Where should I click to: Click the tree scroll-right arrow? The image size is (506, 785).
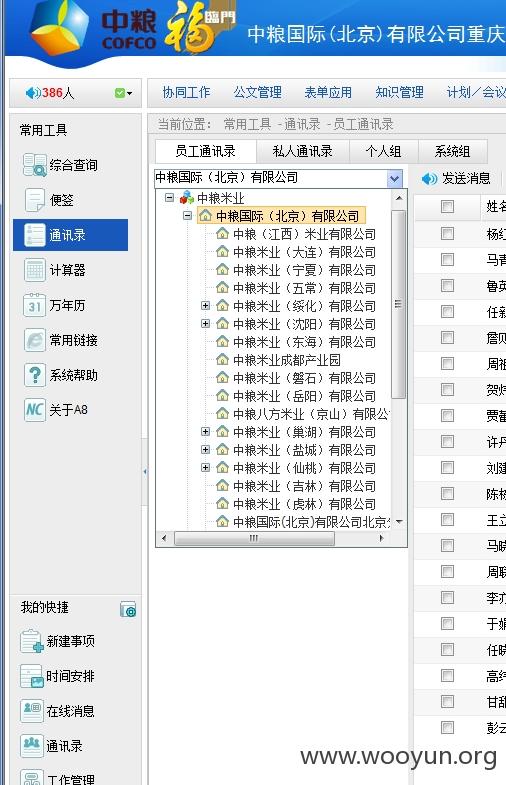point(381,538)
